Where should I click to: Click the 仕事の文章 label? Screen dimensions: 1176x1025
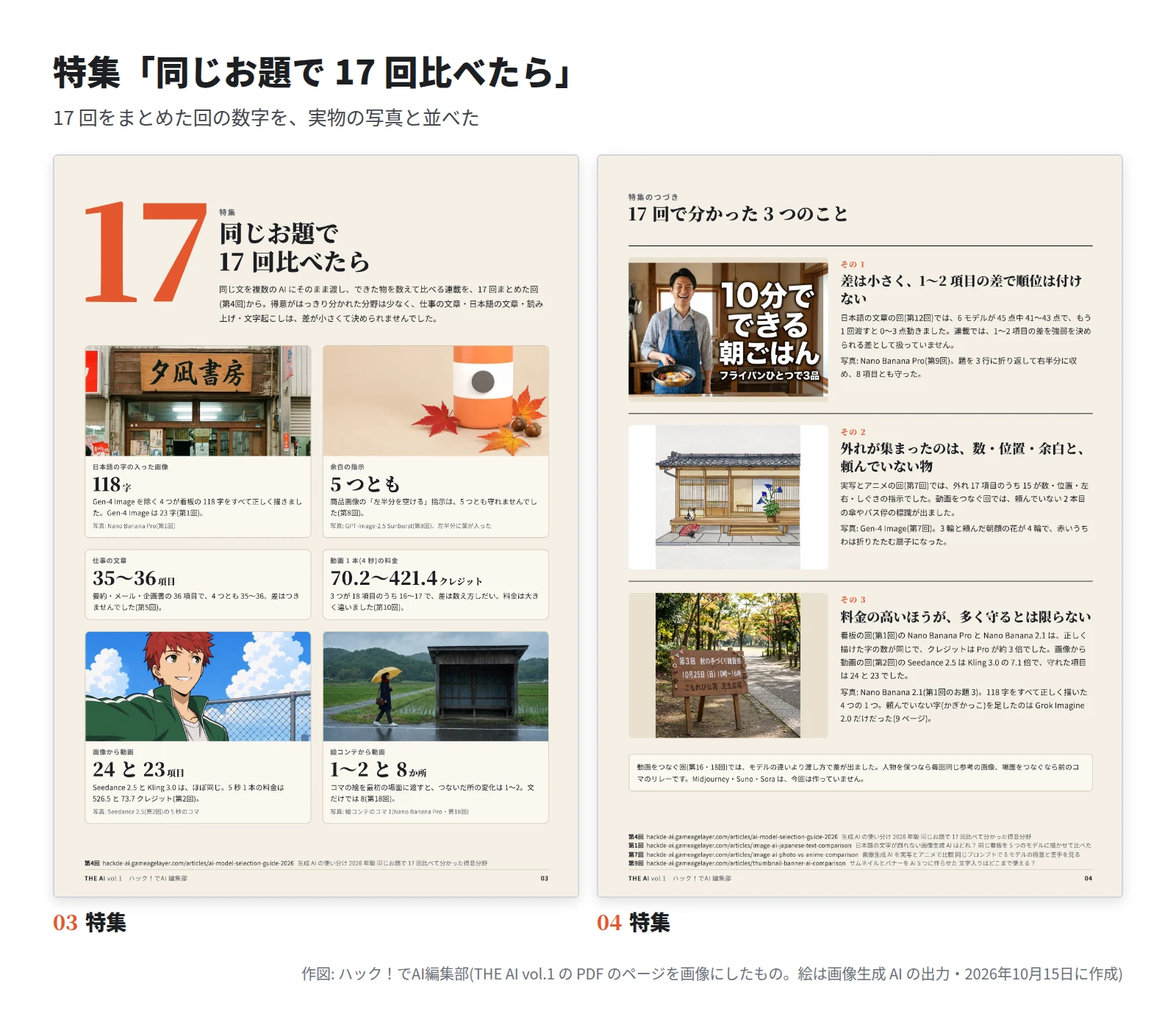tap(110, 561)
